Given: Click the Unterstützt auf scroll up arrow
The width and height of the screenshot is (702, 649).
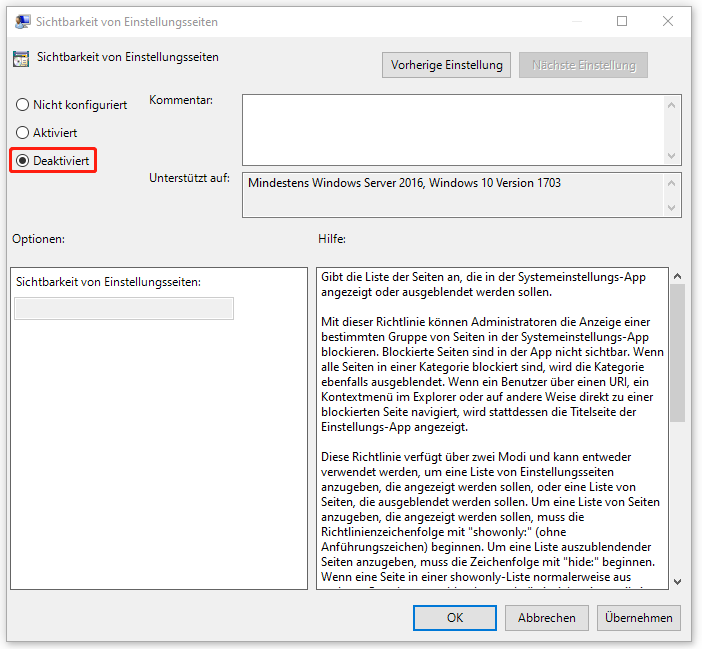Looking at the screenshot, I should coord(671,183).
